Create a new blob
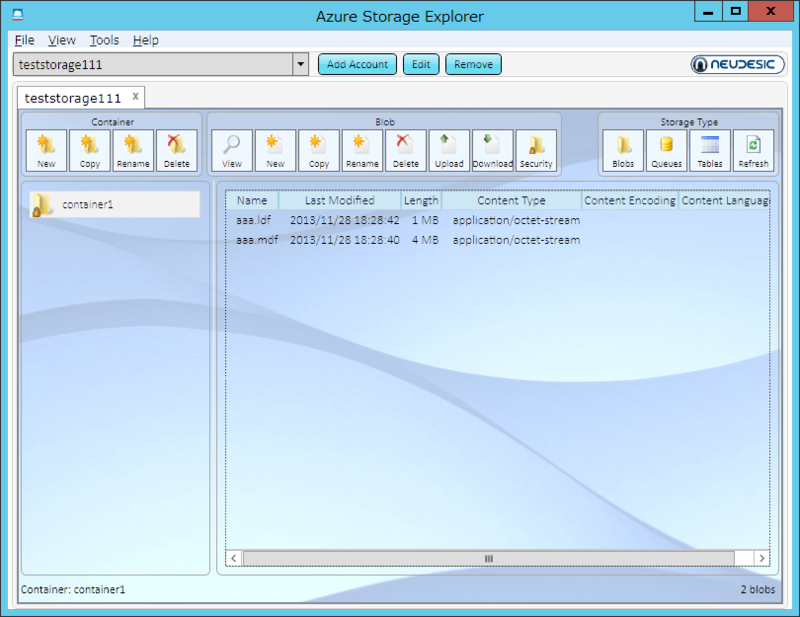The width and height of the screenshot is (800, 617). pyautogui.click(x=276, y=150)
